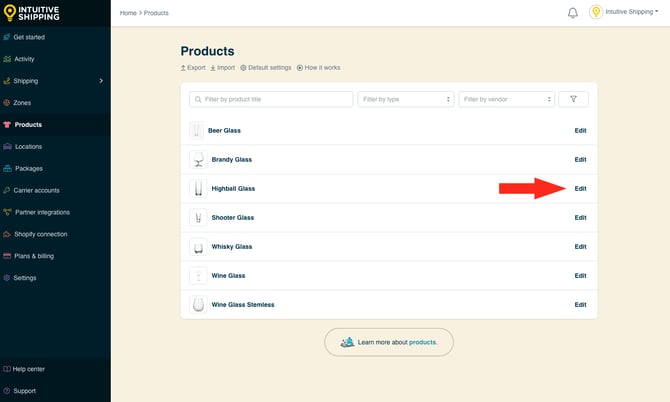Select Activity in the sidebar menu
Image resolution: width=670 pixels, height=402 pixels.
24,59
